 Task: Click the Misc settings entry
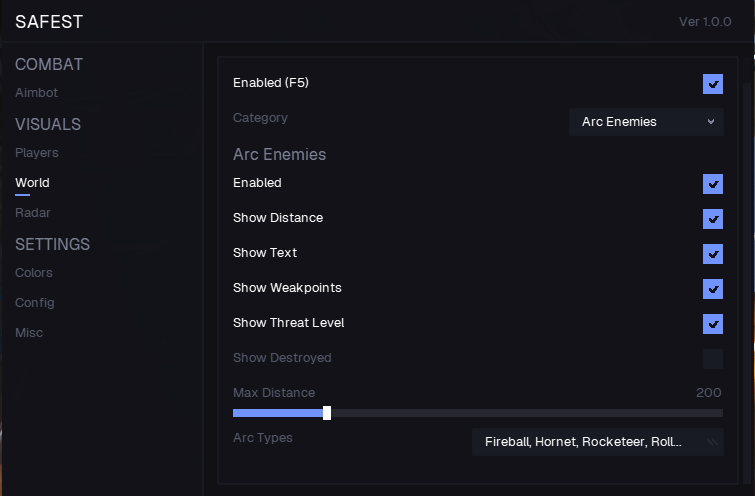click(x=29, y=333)
